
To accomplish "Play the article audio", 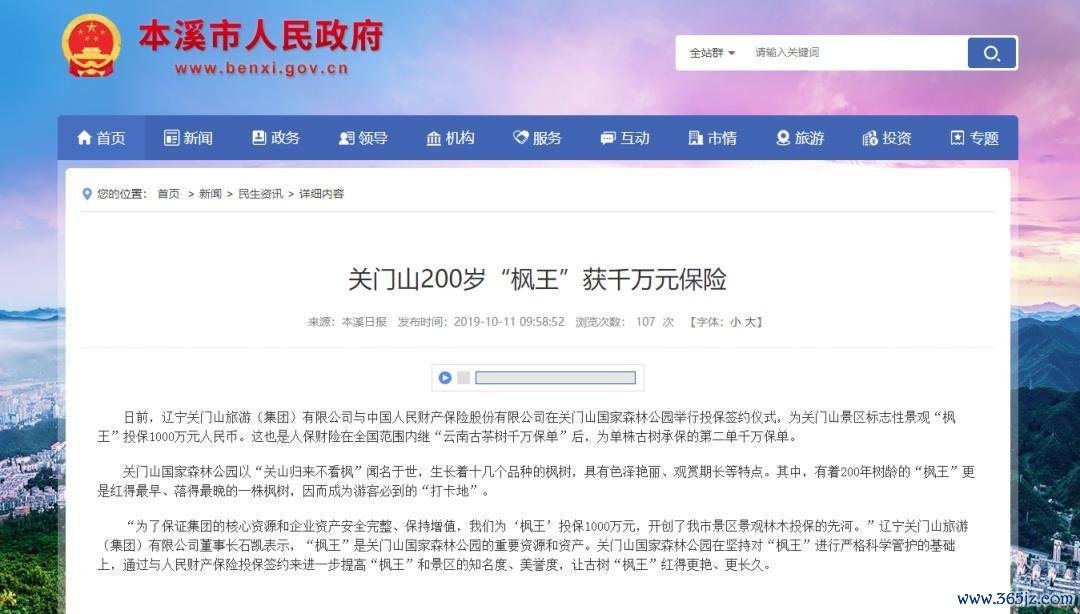I will (x=445, y=378).
